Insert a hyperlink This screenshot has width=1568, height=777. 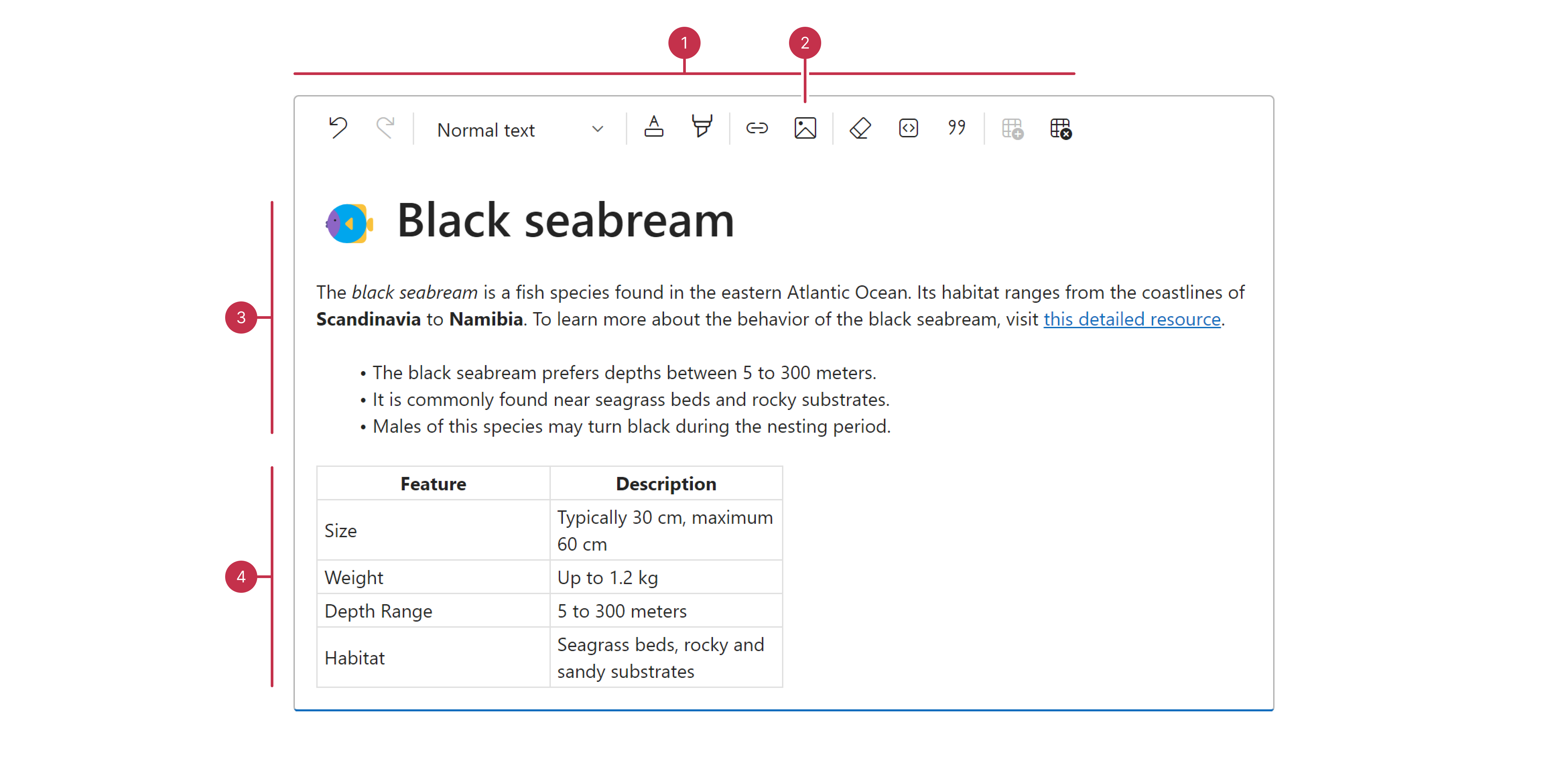tap(757, 128)
